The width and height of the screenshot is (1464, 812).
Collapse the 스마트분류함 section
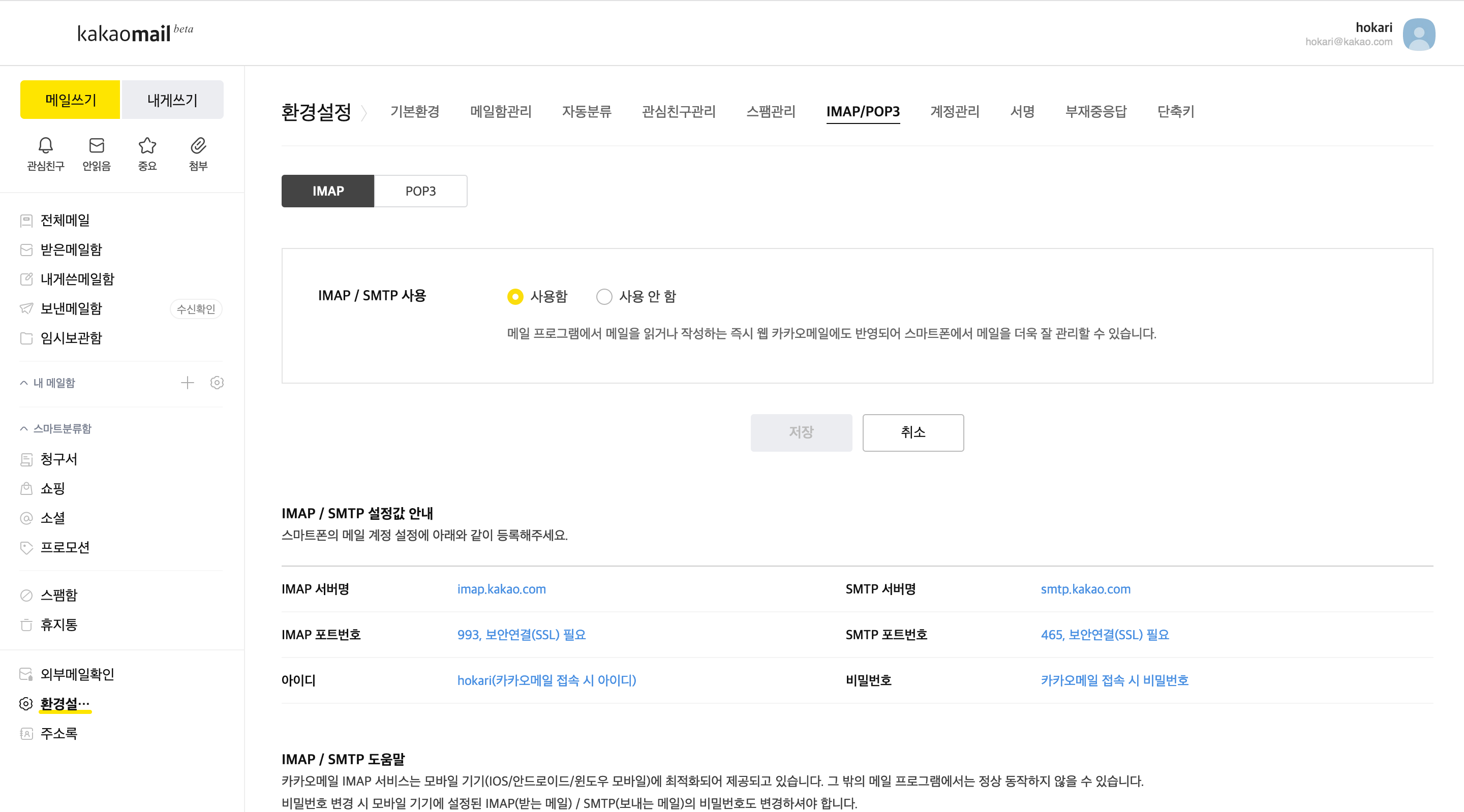[x=24, y=428]
